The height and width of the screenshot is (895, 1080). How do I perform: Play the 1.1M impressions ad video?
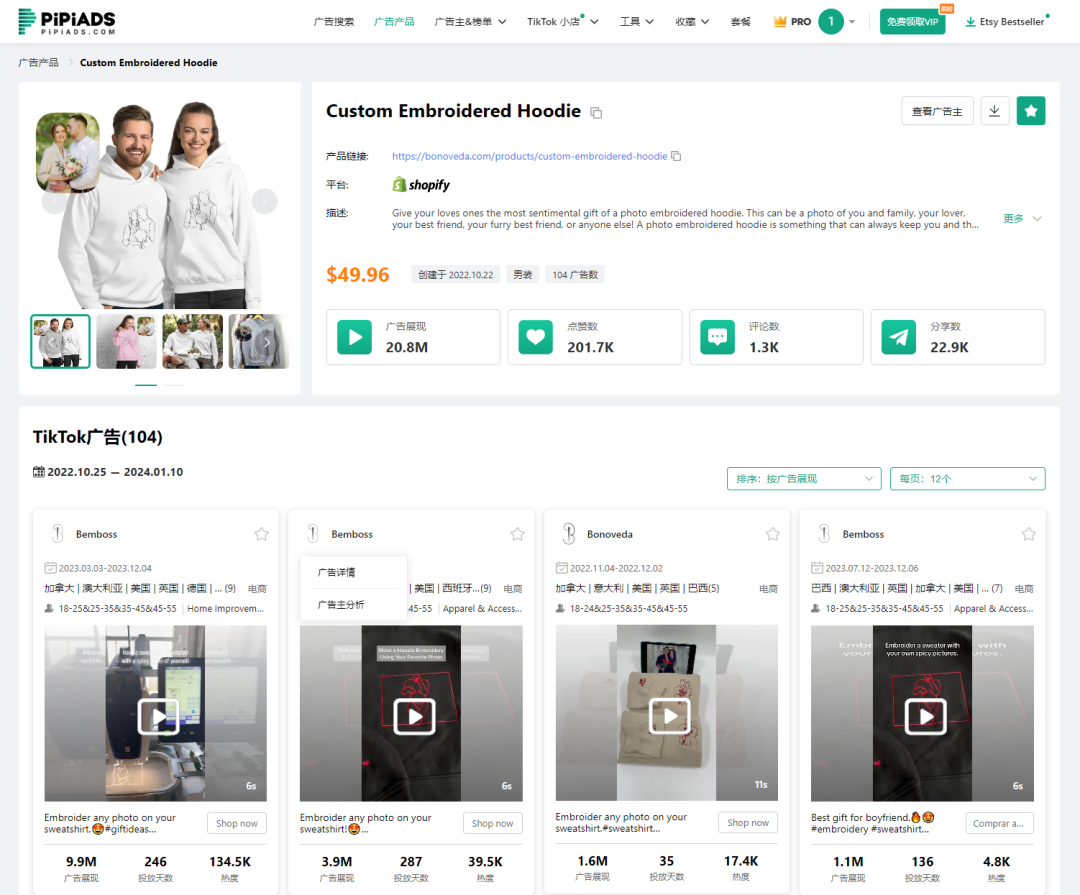tap(925, 717)
